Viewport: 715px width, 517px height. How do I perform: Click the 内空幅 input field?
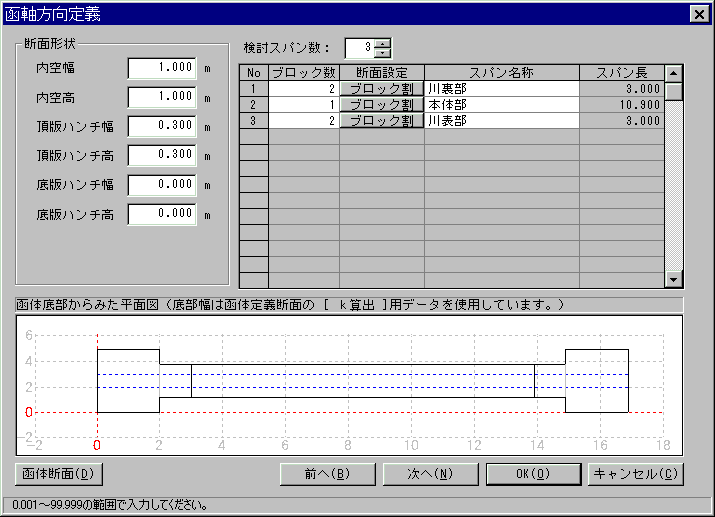(162, 68)
